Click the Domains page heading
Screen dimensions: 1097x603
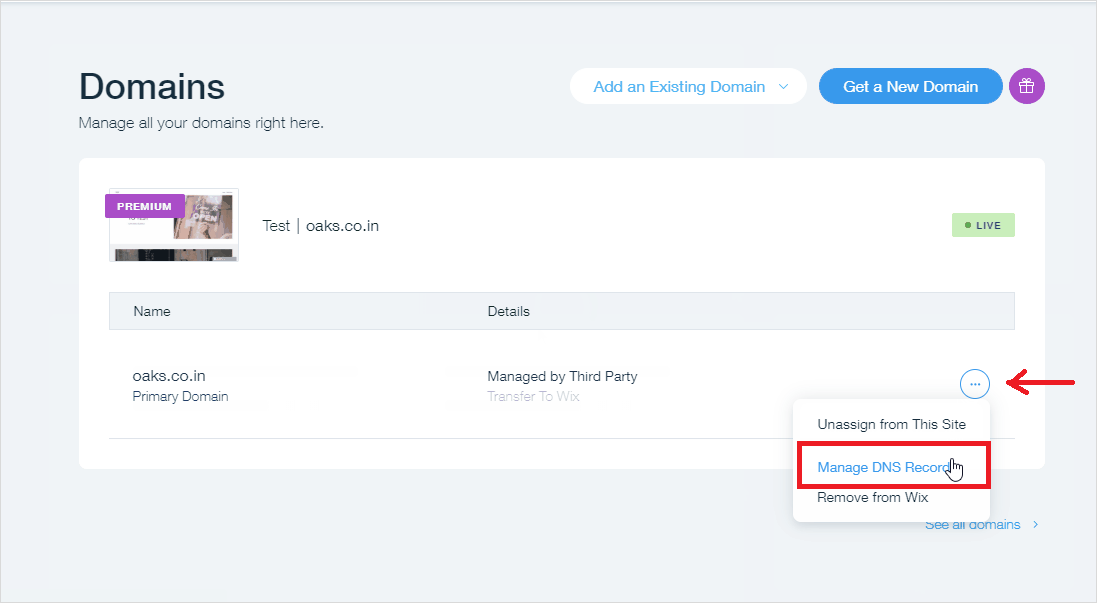pos(152,87)
